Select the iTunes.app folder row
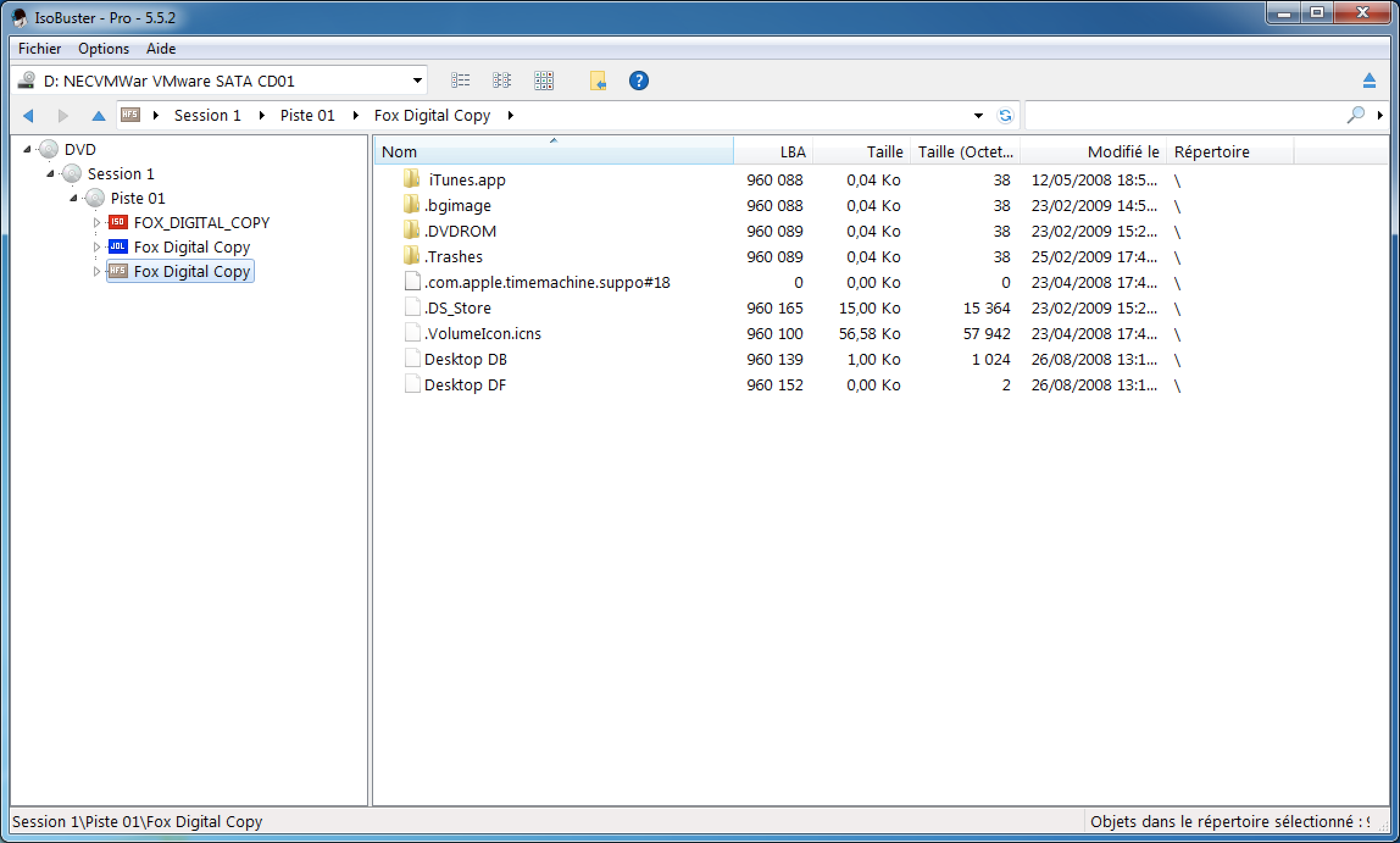 pos(466,180)
